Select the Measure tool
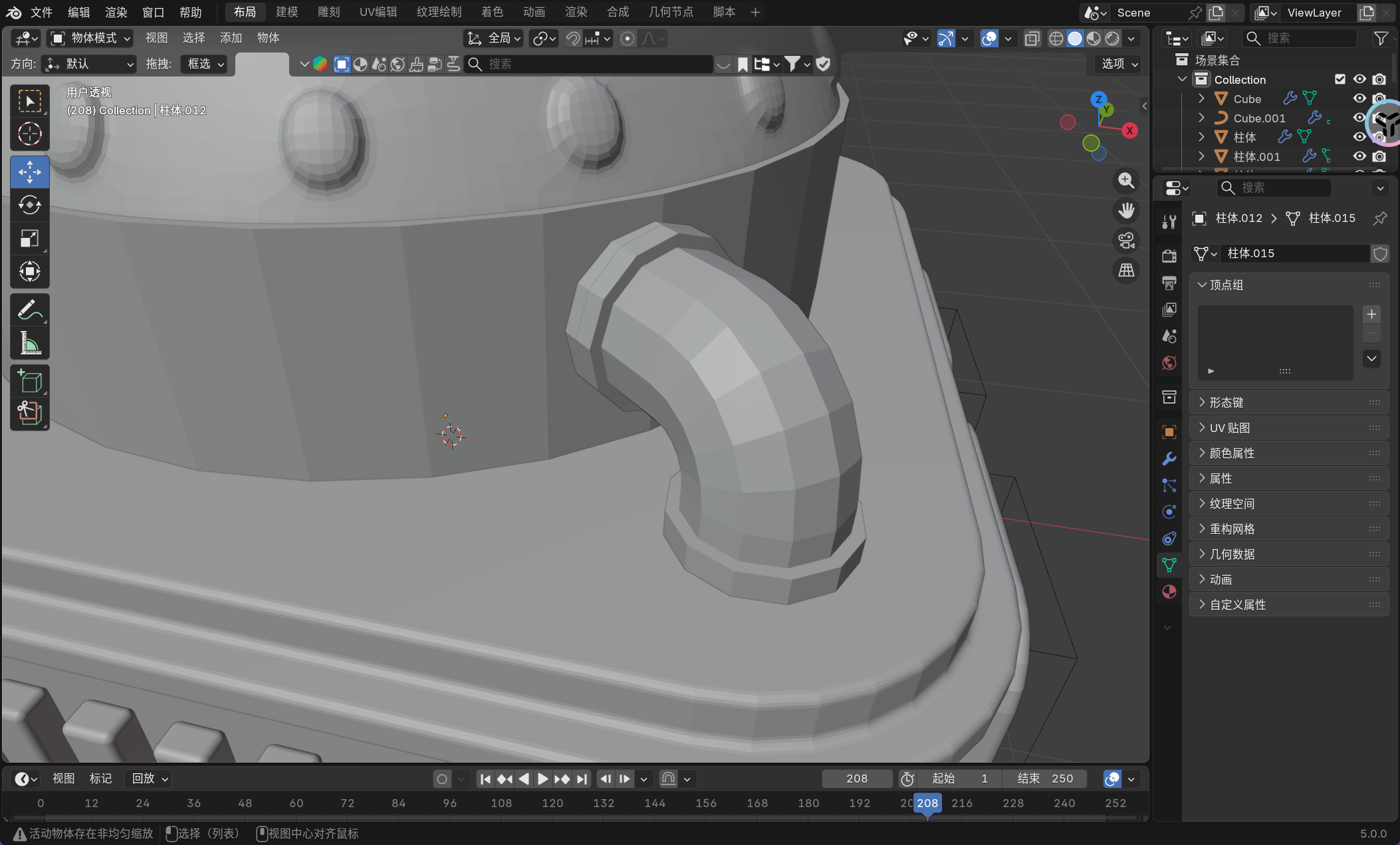The width and height of the screenshot is (1400, 845). [x=29, y=343]
